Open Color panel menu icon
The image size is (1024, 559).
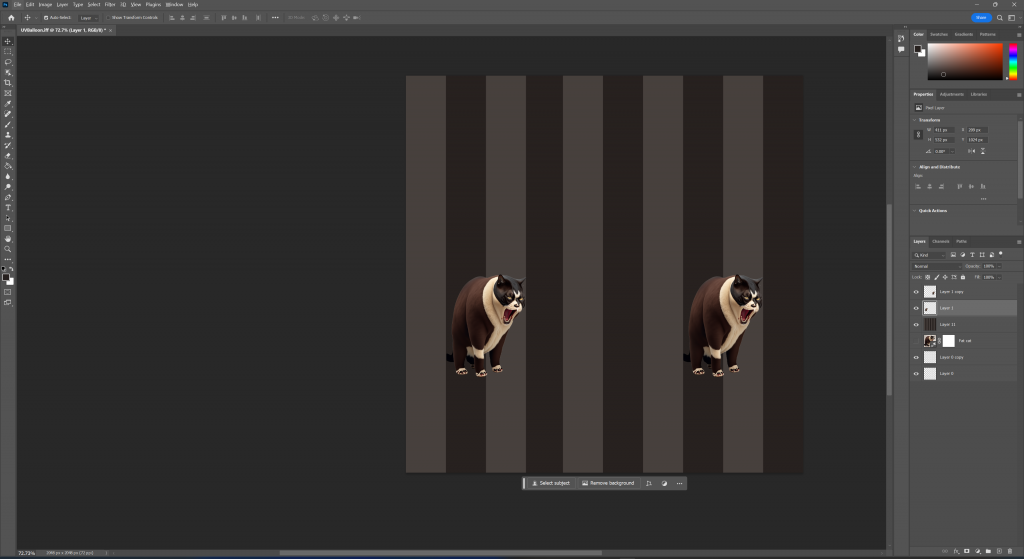click(x=1019, y=35)
